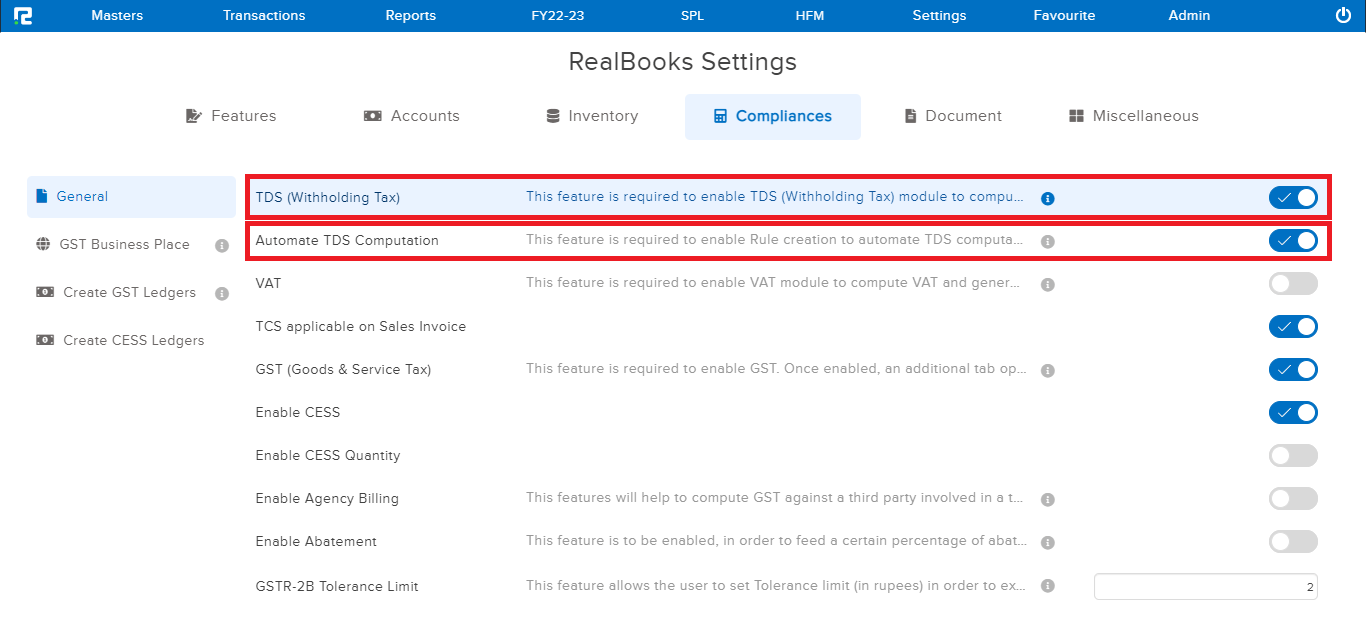Turn on Enable CESS Quantity

[x=1293, y=455]
